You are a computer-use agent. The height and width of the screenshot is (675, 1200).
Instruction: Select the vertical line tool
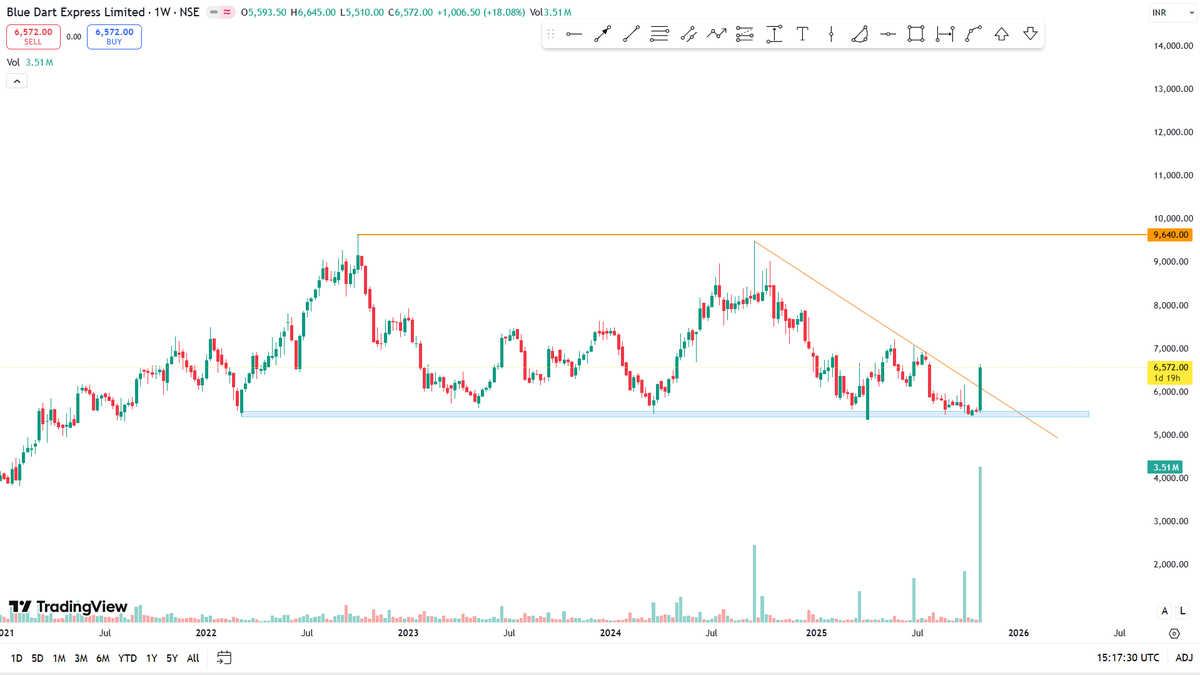pyautogui.click(x=831, y=35)
